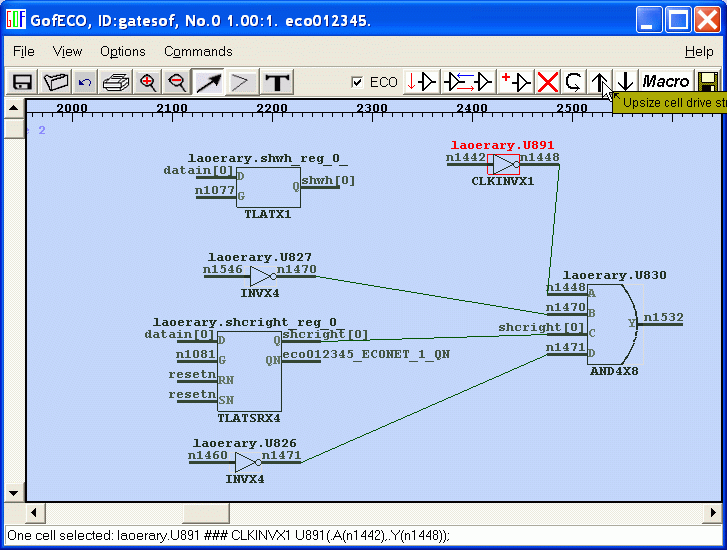Click the greyed forward arrow tool

241,82
